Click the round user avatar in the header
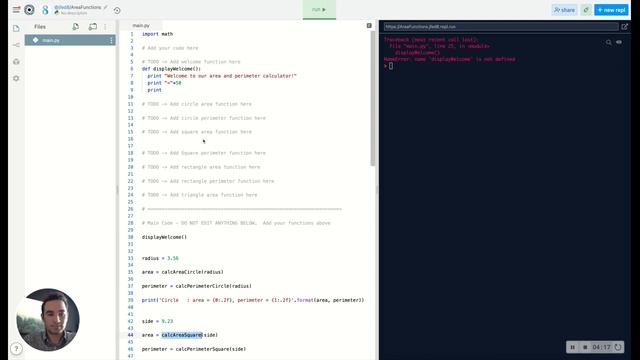The image size is (640, 360). pos(29,10)
